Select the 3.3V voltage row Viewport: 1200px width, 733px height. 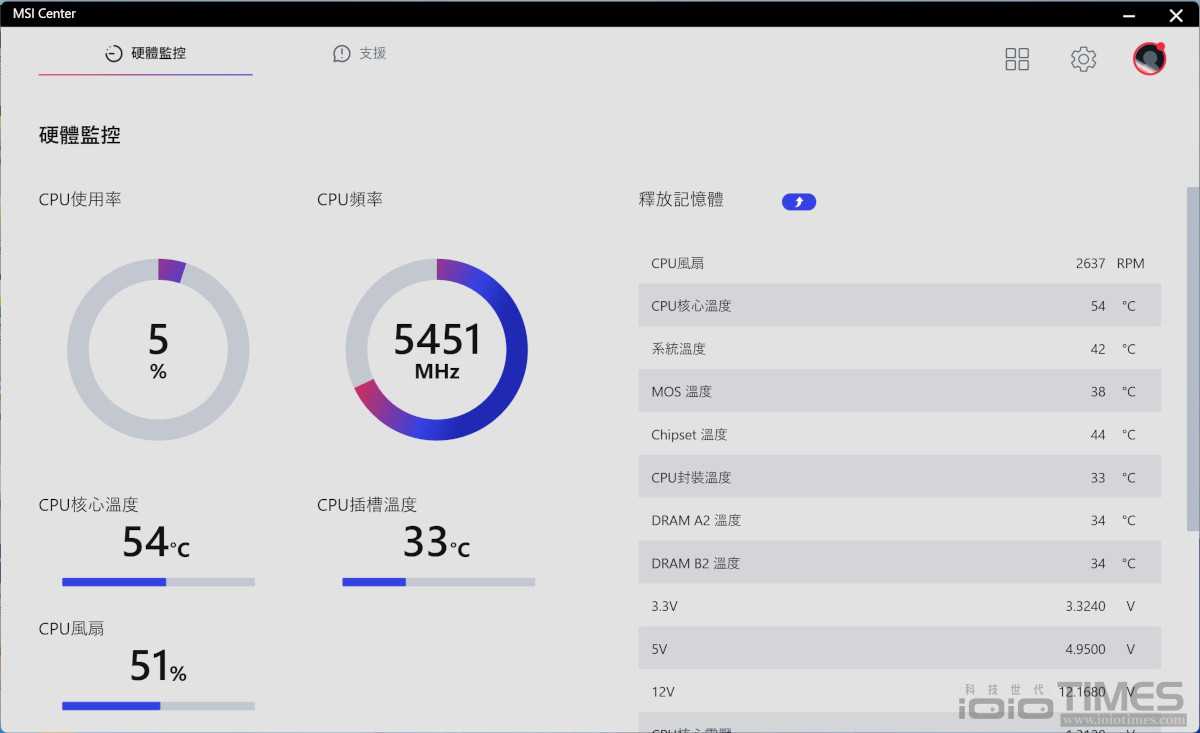[900, 607]
